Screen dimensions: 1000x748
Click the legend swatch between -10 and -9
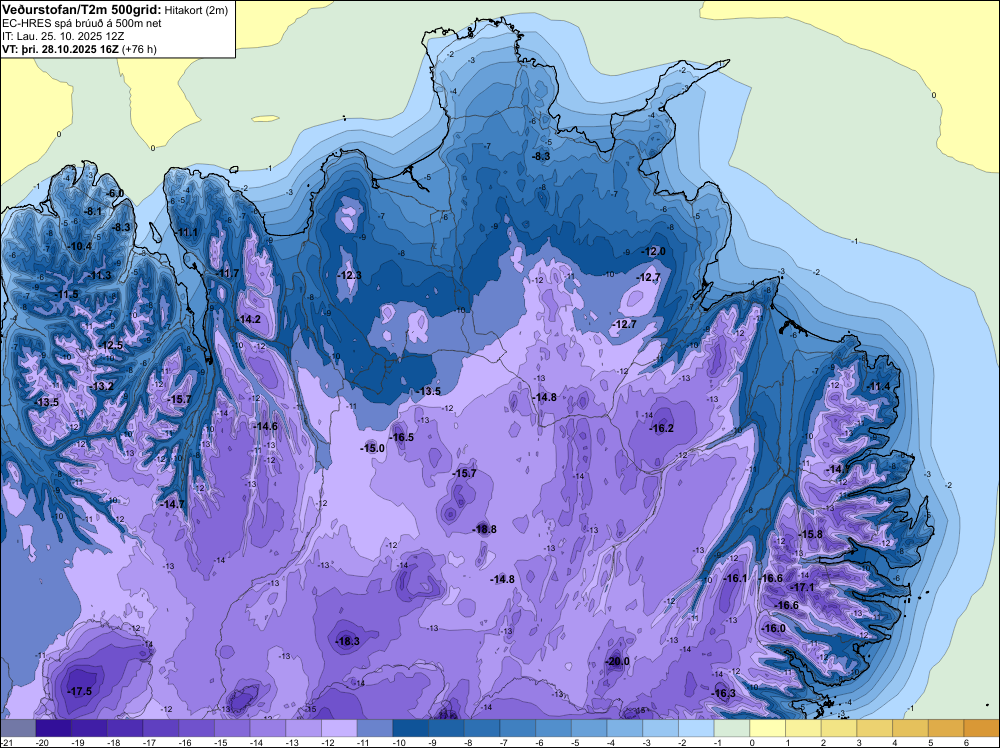411,728
